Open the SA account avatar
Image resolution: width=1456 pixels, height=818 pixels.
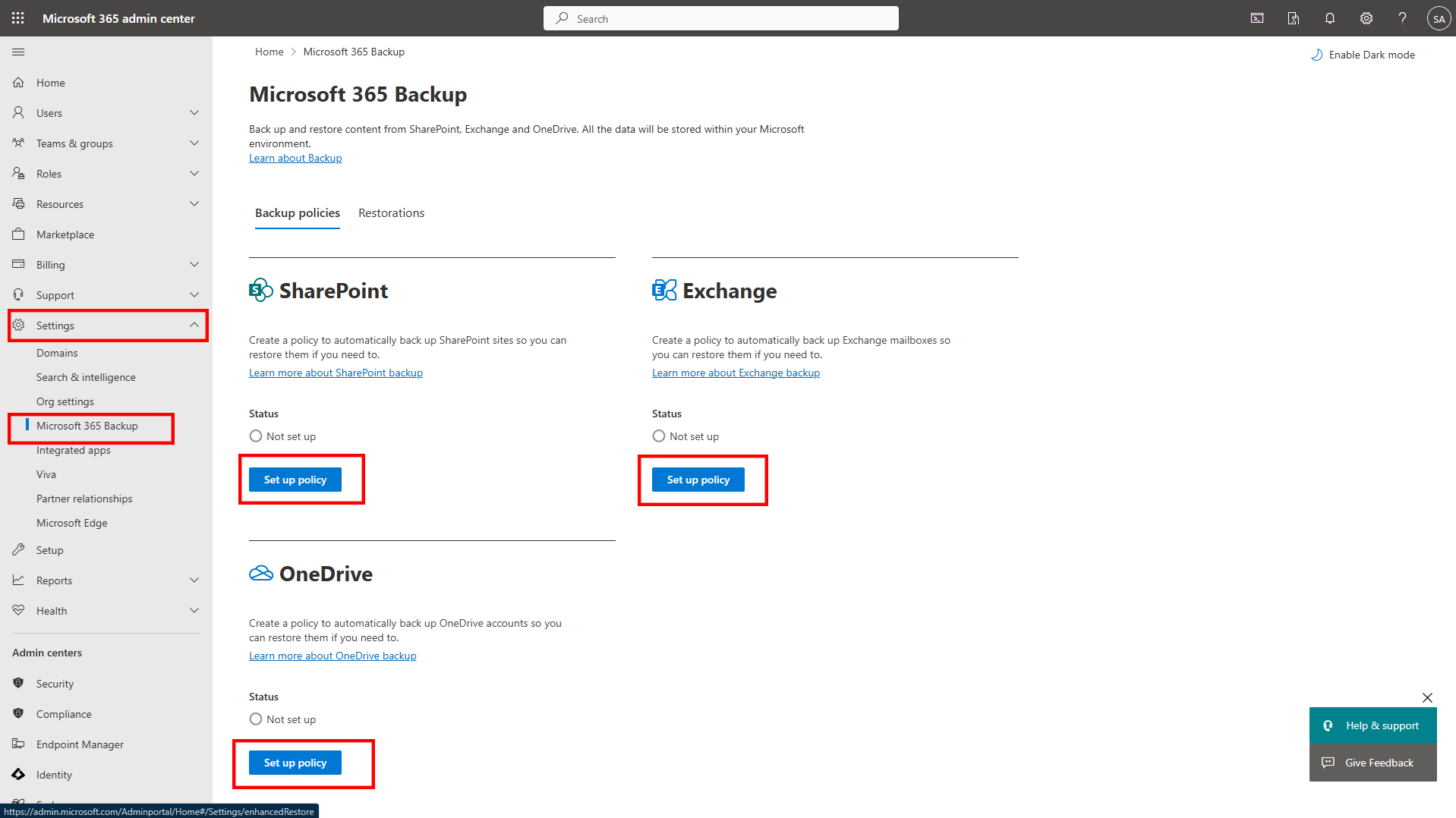1439,17
